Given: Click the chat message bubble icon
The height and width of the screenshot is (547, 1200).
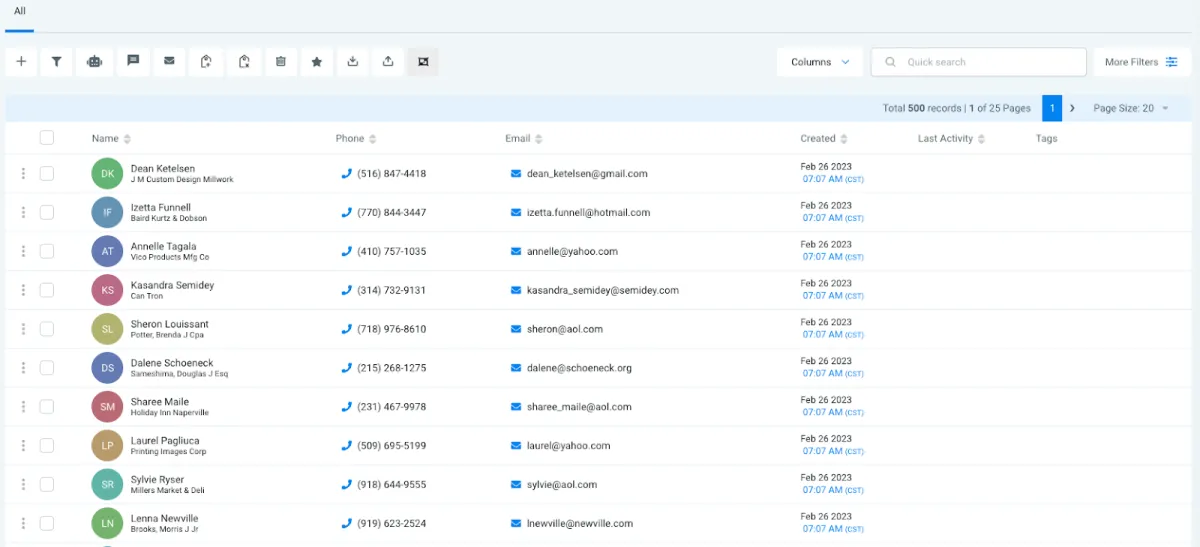Looking at the screenshot, I should click(x=132, y=62).
